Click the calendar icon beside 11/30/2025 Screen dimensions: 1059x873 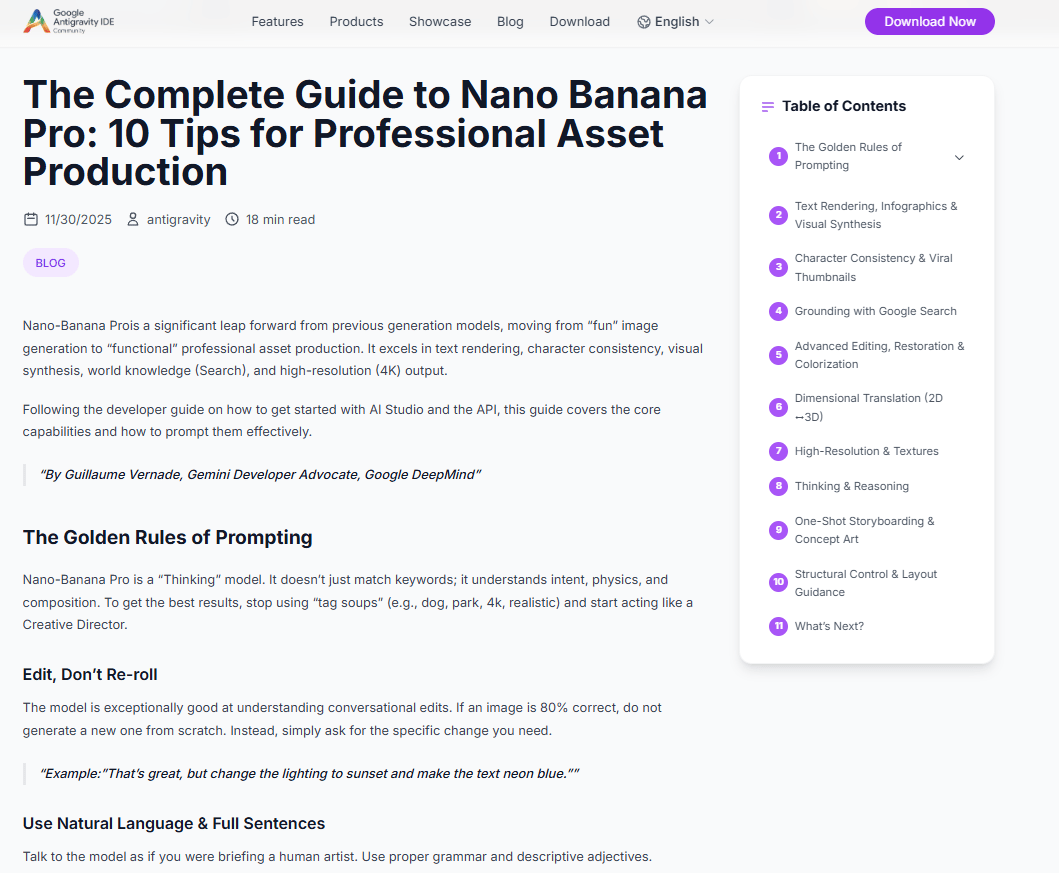point(30,219)
